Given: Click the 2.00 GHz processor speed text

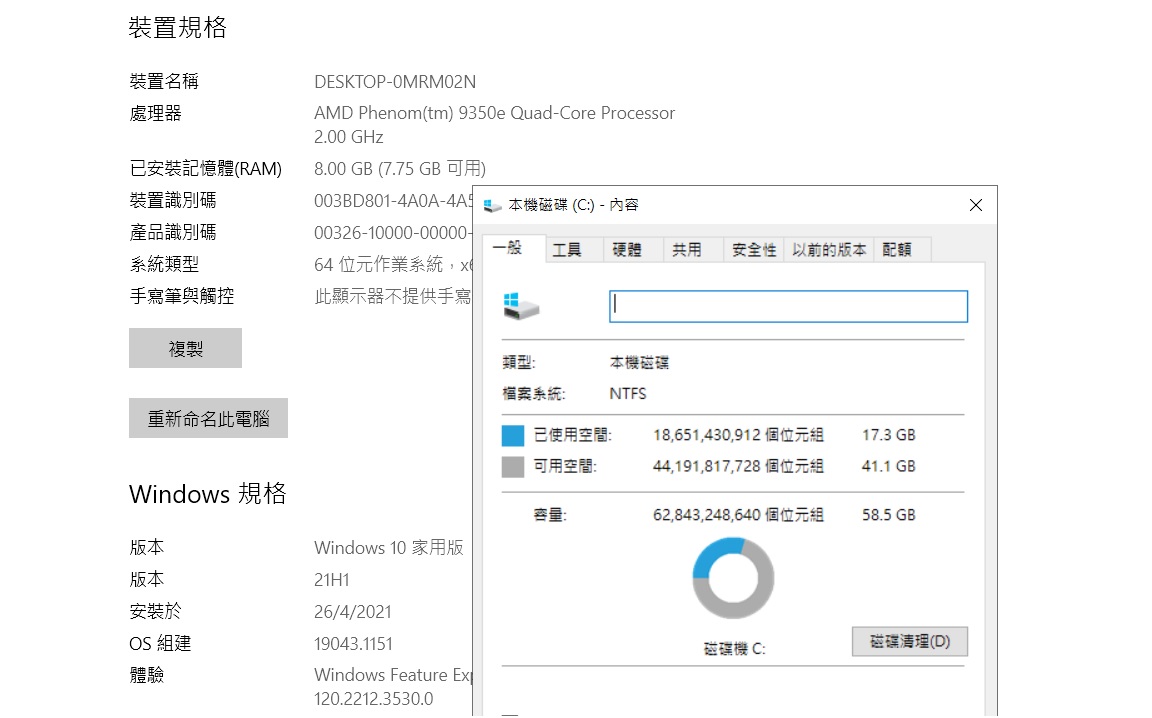Looking at the screenshot, I should (x=349, y=137).
